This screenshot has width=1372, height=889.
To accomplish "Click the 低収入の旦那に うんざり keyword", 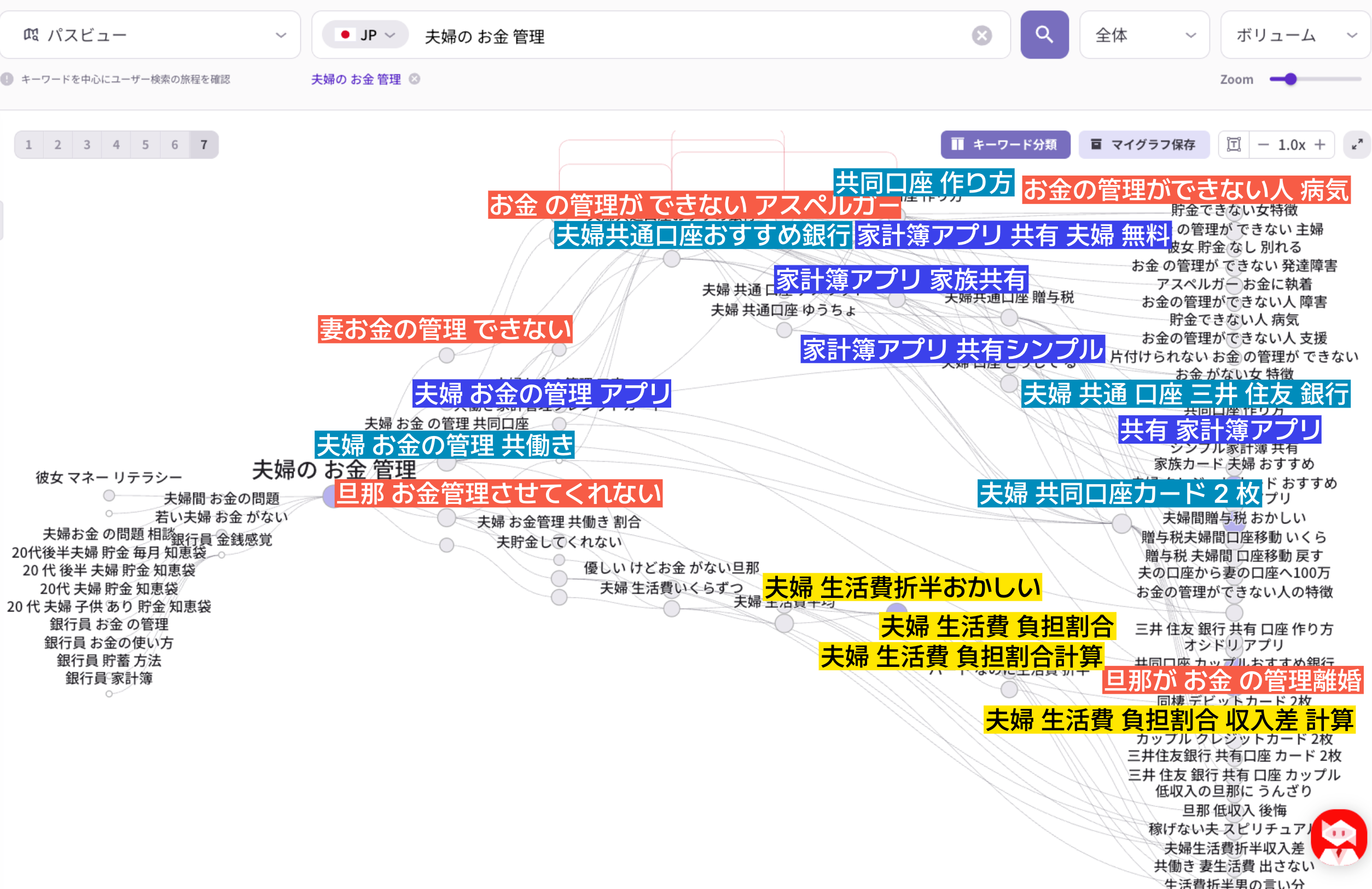I will (x=1234, y=791).
